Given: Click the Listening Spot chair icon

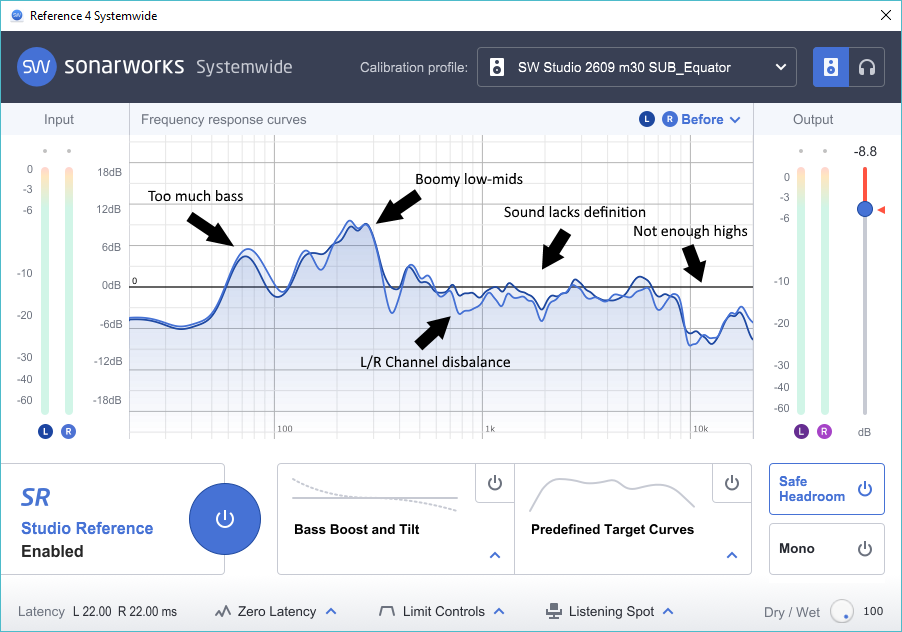Looking at the screenshot, I should [553, 611].
